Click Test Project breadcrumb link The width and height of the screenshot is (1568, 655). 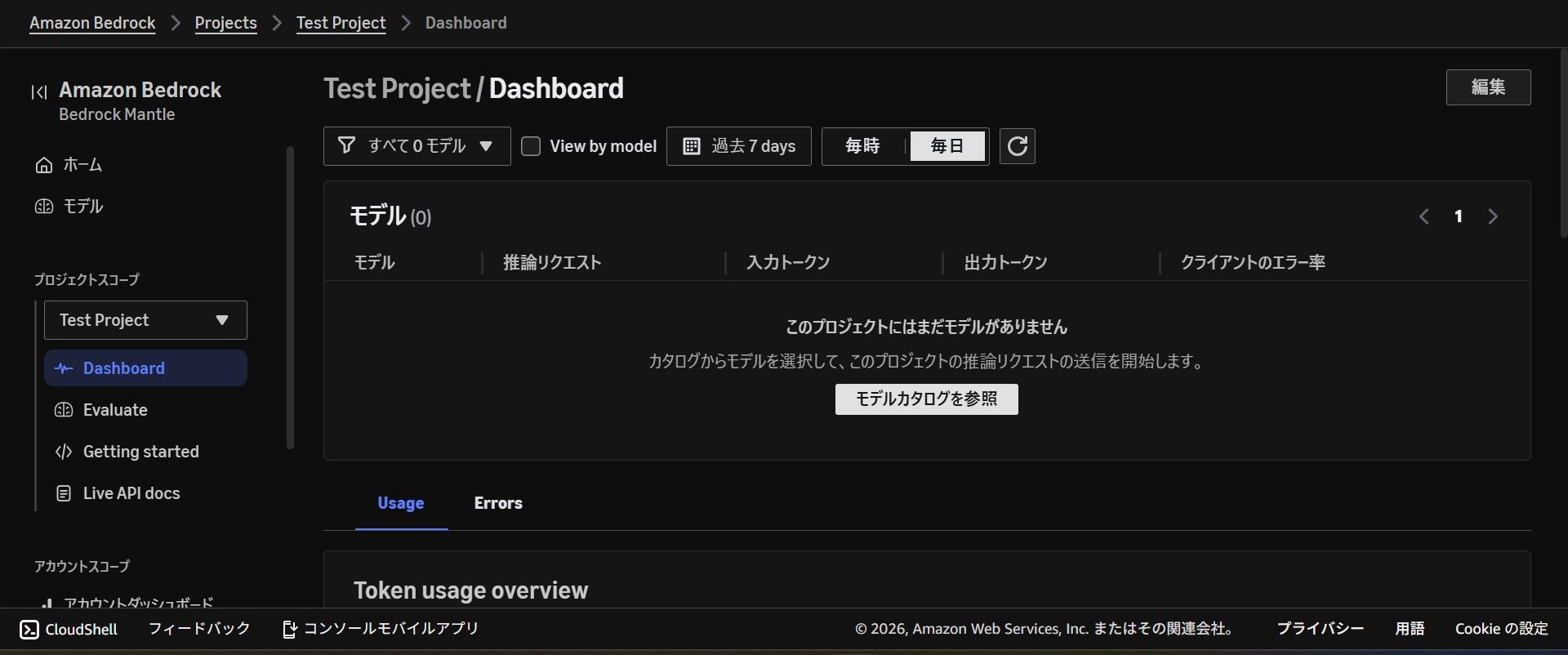click(341, 23)
